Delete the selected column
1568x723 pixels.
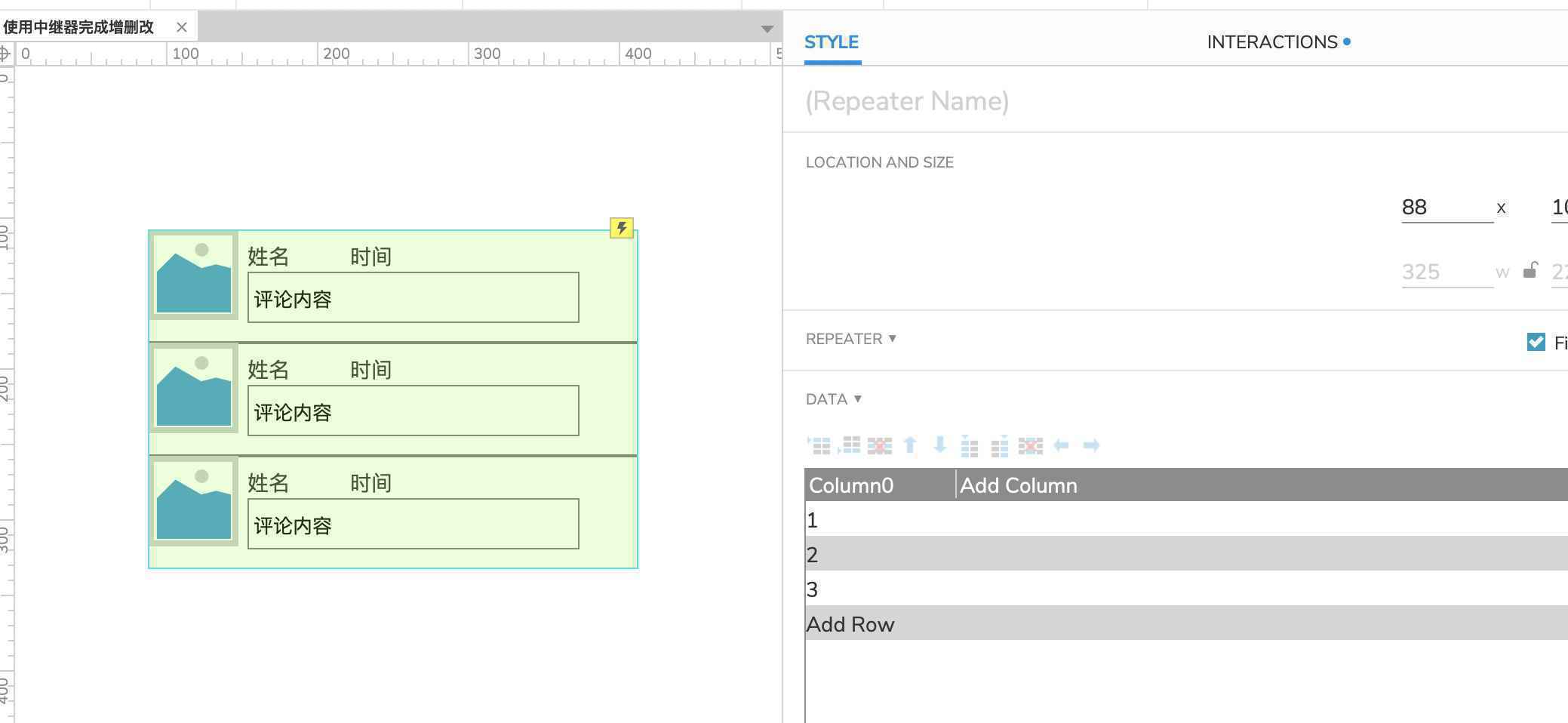pyautogui.click(x=1030, y=445)
